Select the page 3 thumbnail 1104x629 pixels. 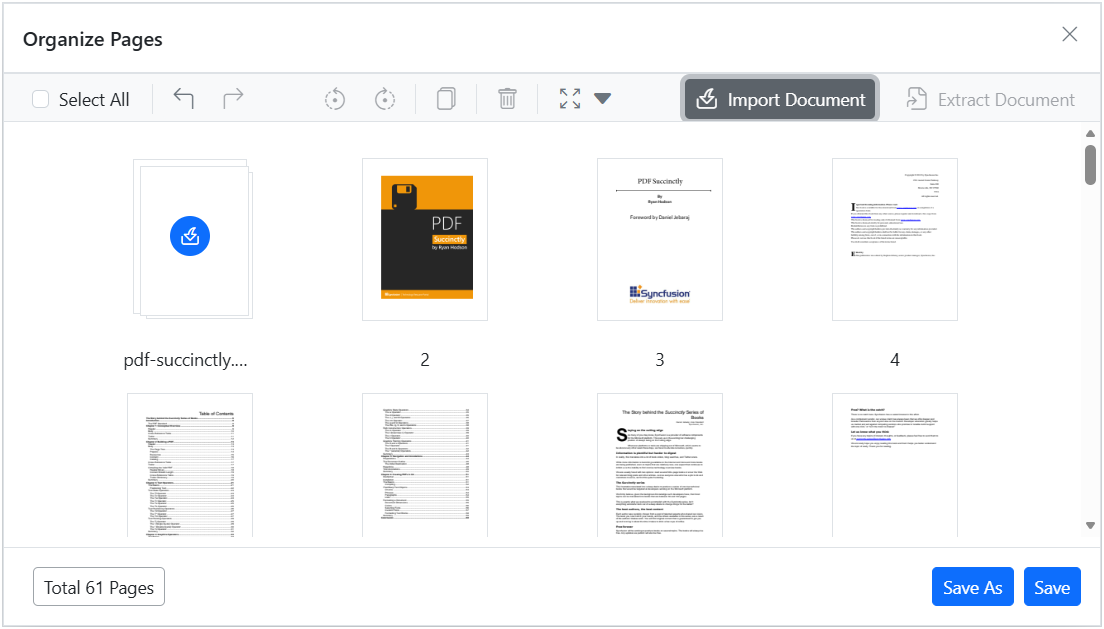pos(660,239)
